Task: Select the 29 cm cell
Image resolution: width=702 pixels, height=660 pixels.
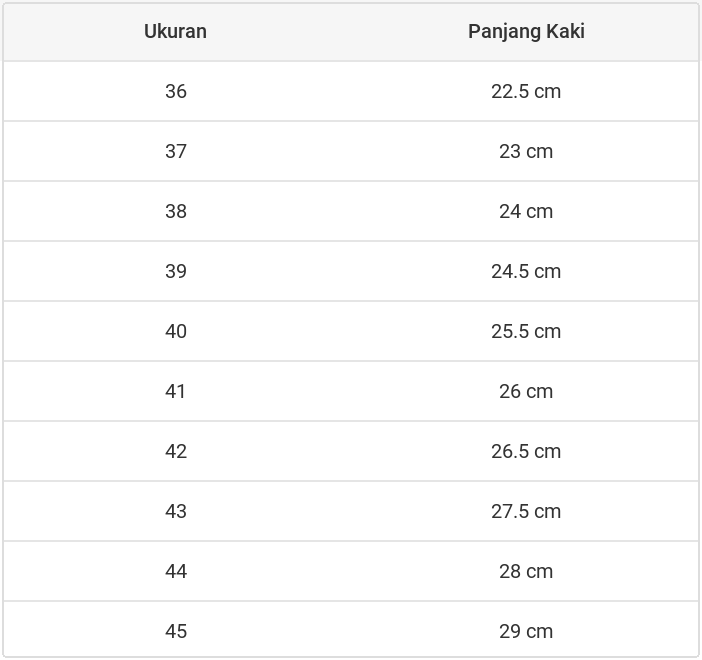Action: click(526, 631)
